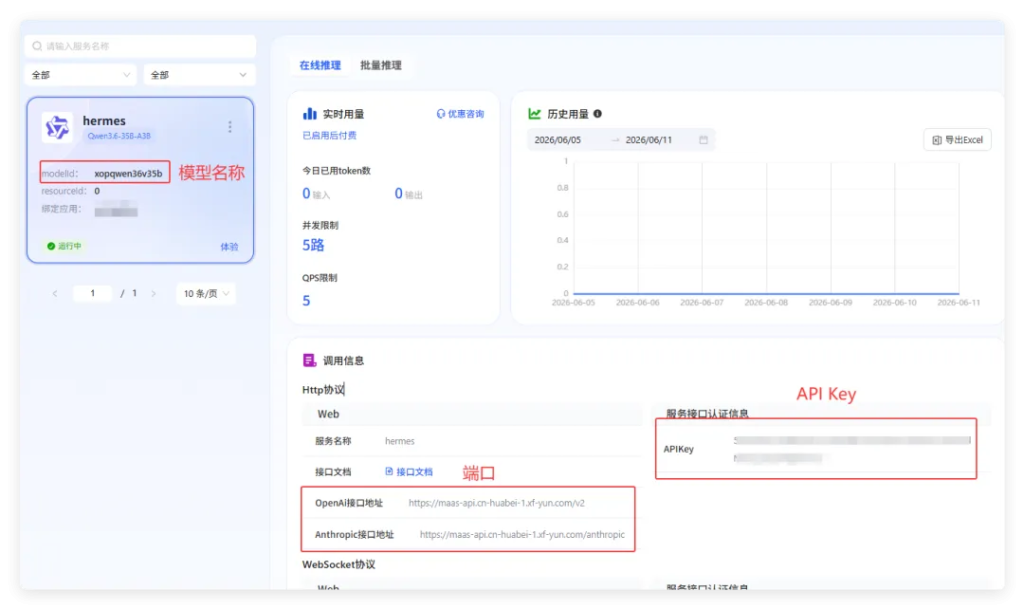Click the end date 2026/06/11 field
The width and height of the screenshot is (1024, 609).
(648, 140)
